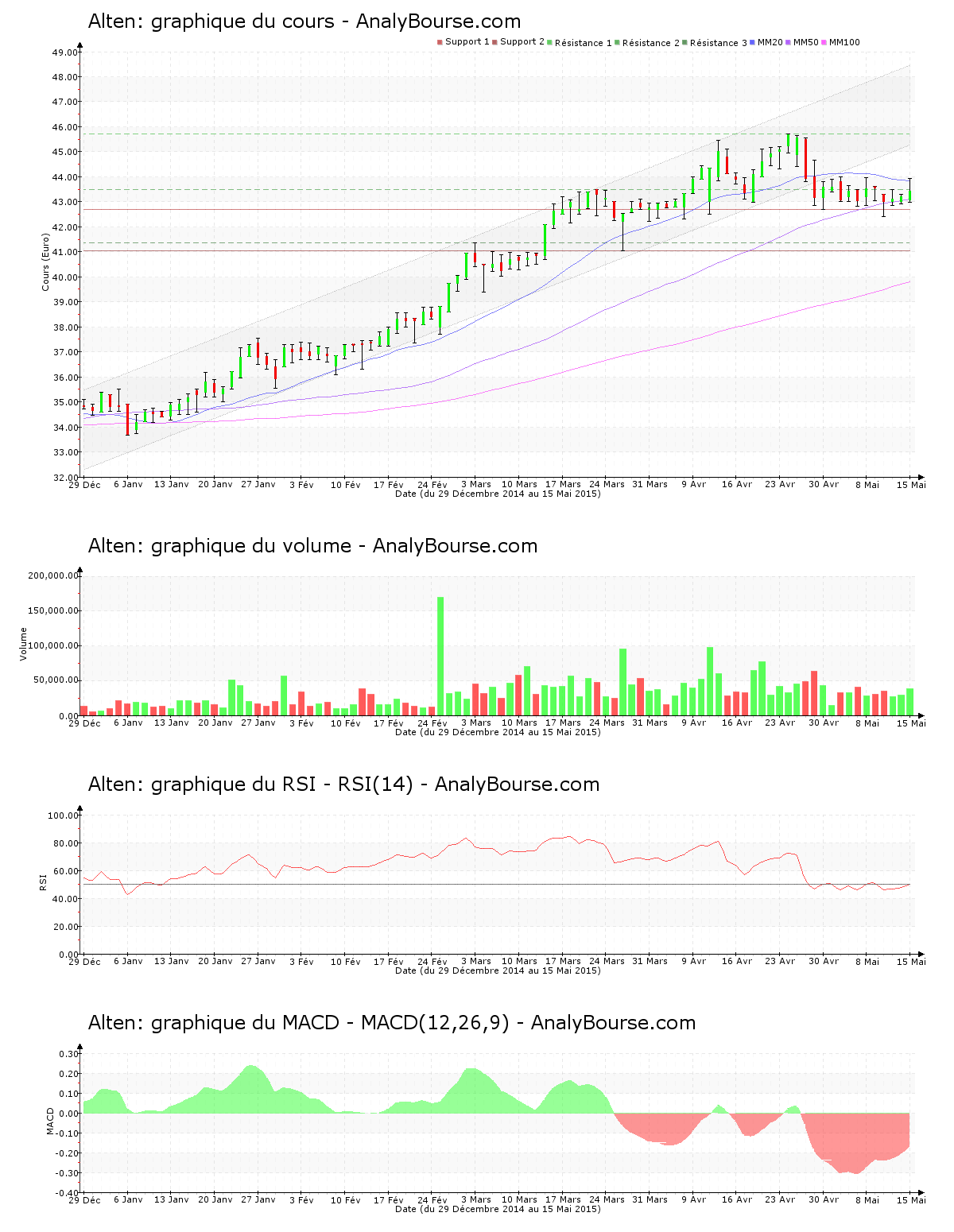Click '17 Mars' date on RSI chart axis
This screenshot has width=954, height=1232.
coord(563,961)
